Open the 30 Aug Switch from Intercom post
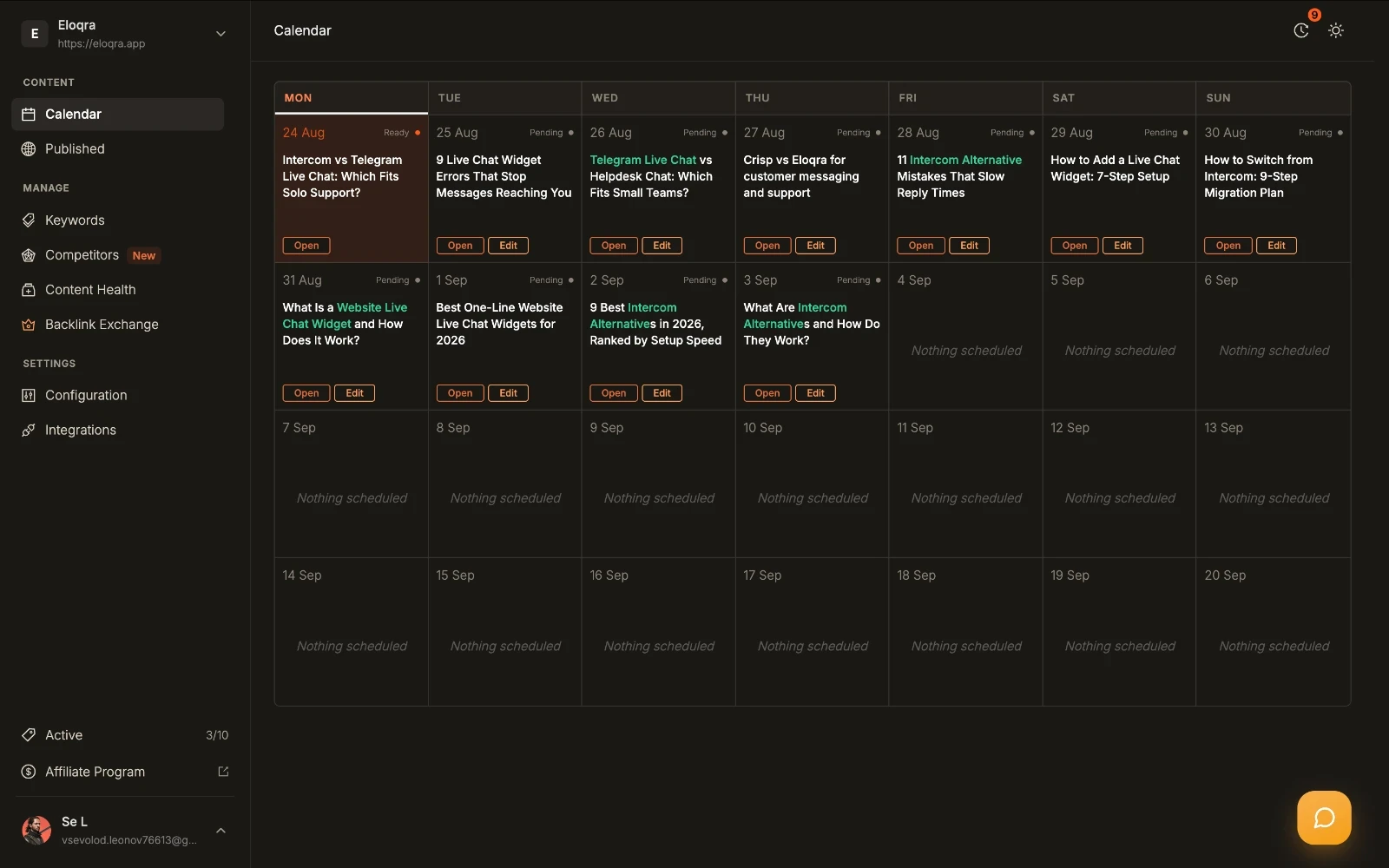 (1228, 246)
